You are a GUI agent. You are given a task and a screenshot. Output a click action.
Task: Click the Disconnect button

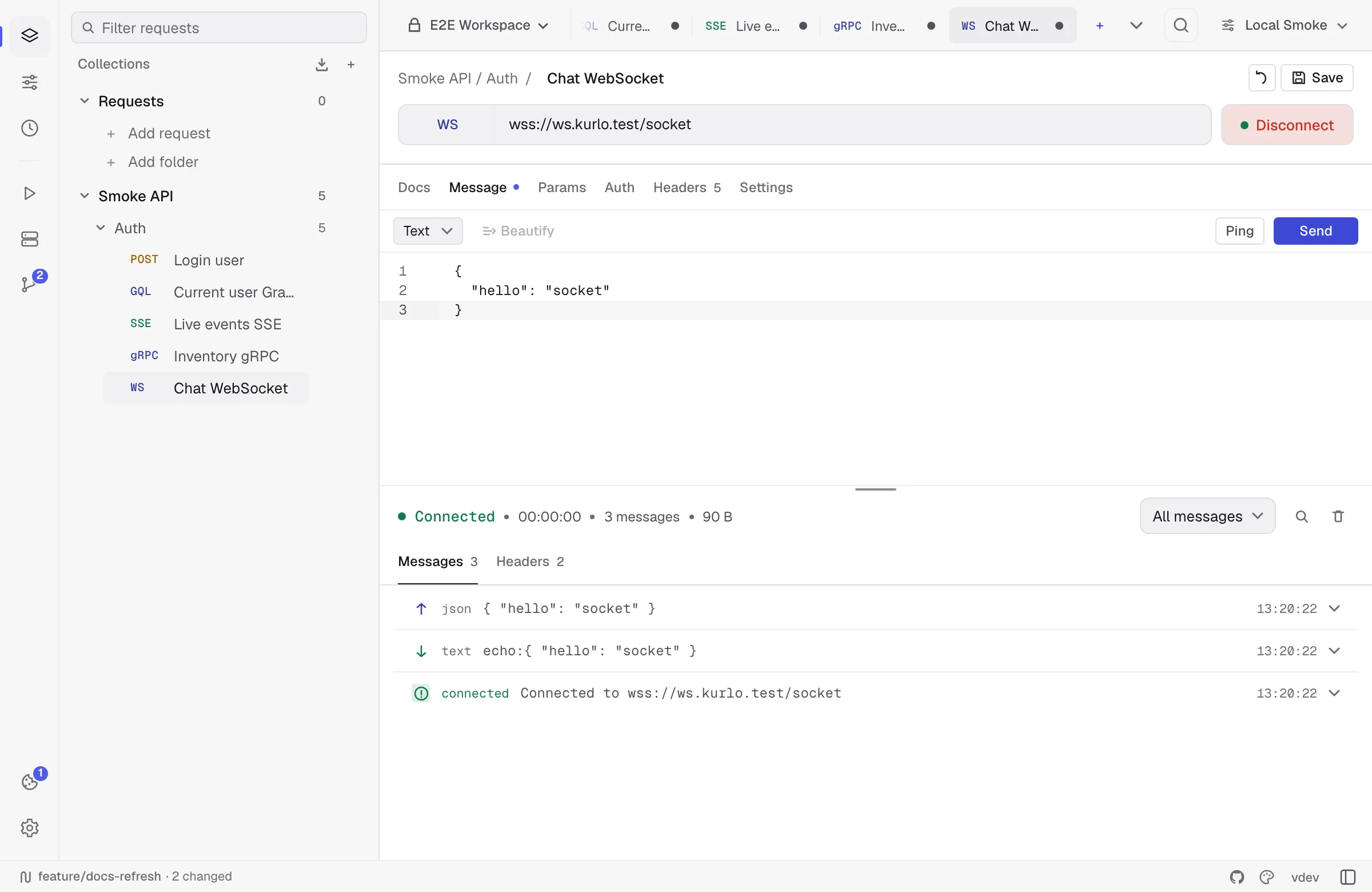pyautogui.click(x=1287, y=125)
